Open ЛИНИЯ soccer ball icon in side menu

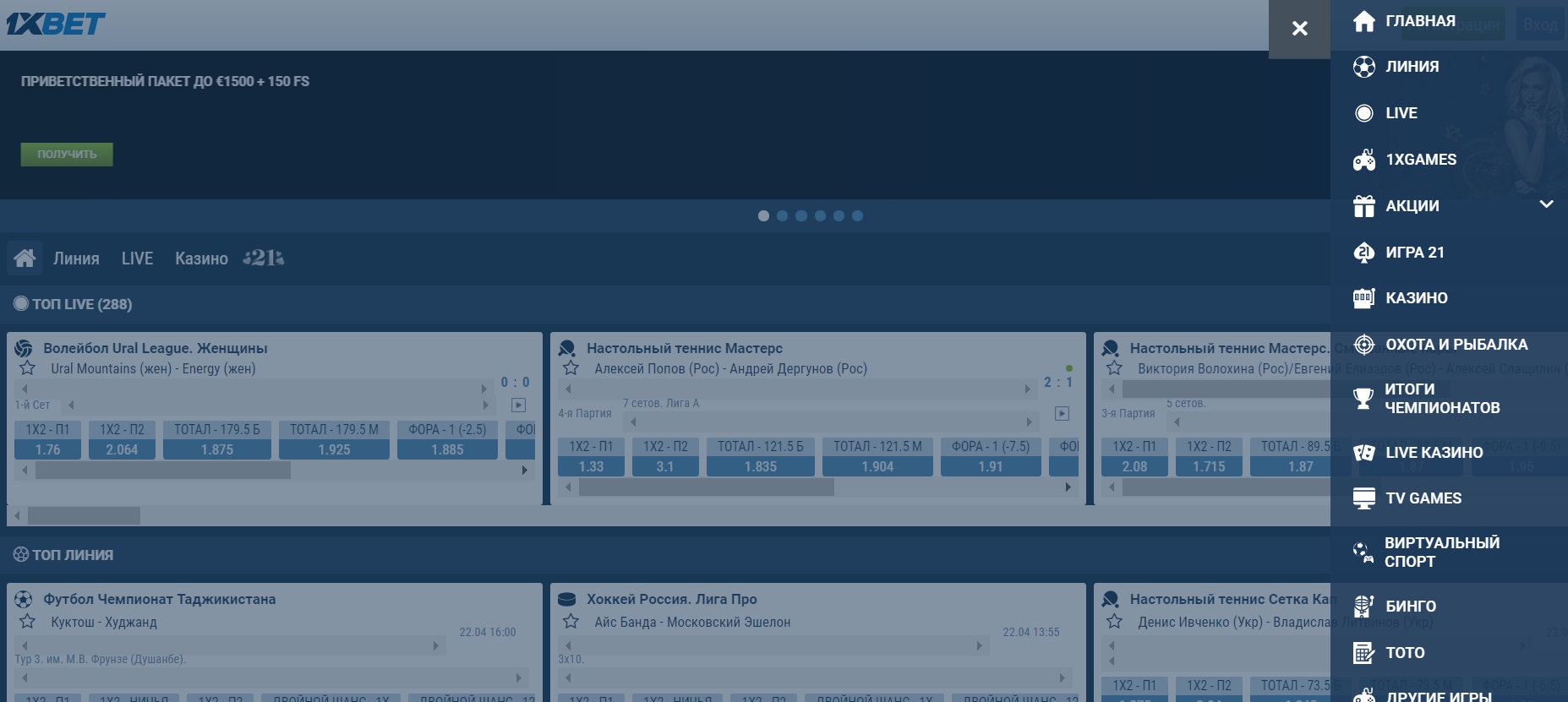pyautogui.click(x=1363, y=67)
